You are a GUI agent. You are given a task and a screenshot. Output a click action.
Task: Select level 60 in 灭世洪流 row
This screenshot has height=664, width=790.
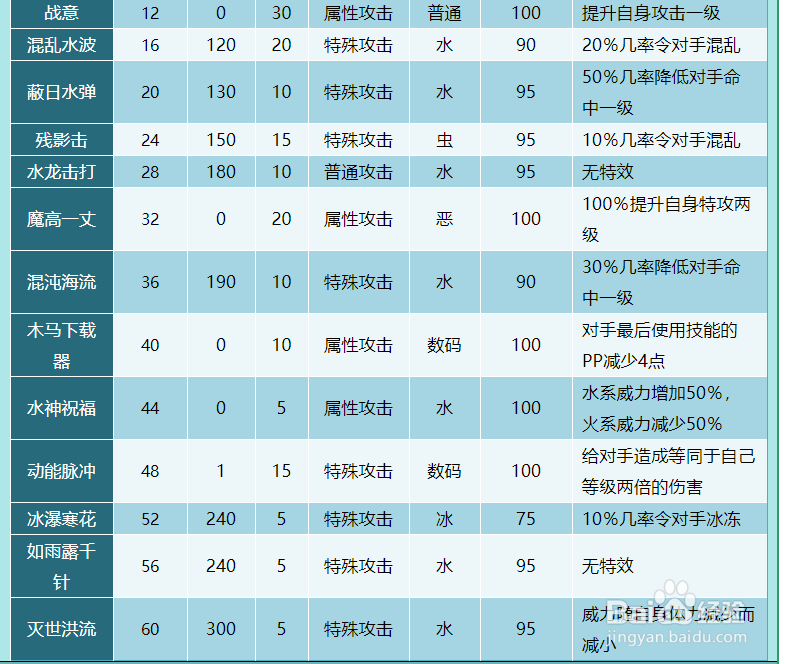(x=150, y=629)
